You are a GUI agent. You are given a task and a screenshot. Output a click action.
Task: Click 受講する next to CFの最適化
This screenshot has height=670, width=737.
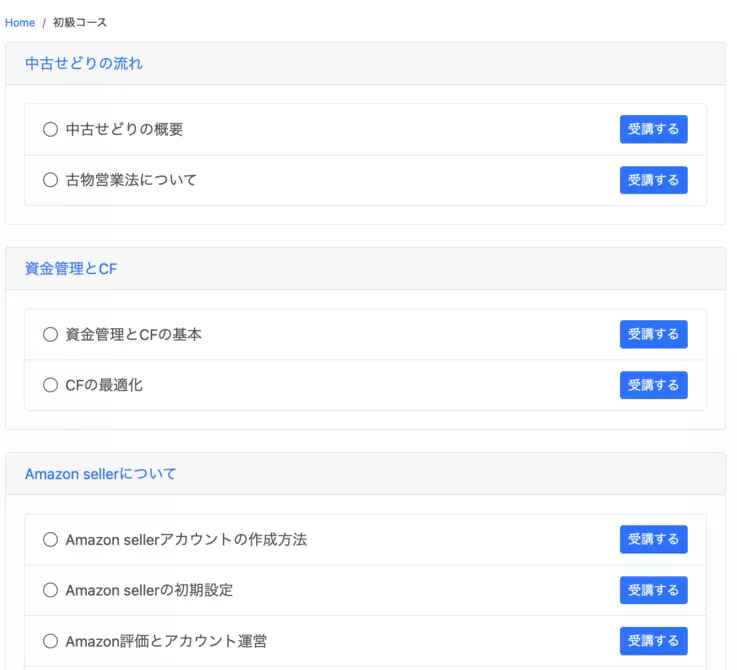[x=653, y=385]
